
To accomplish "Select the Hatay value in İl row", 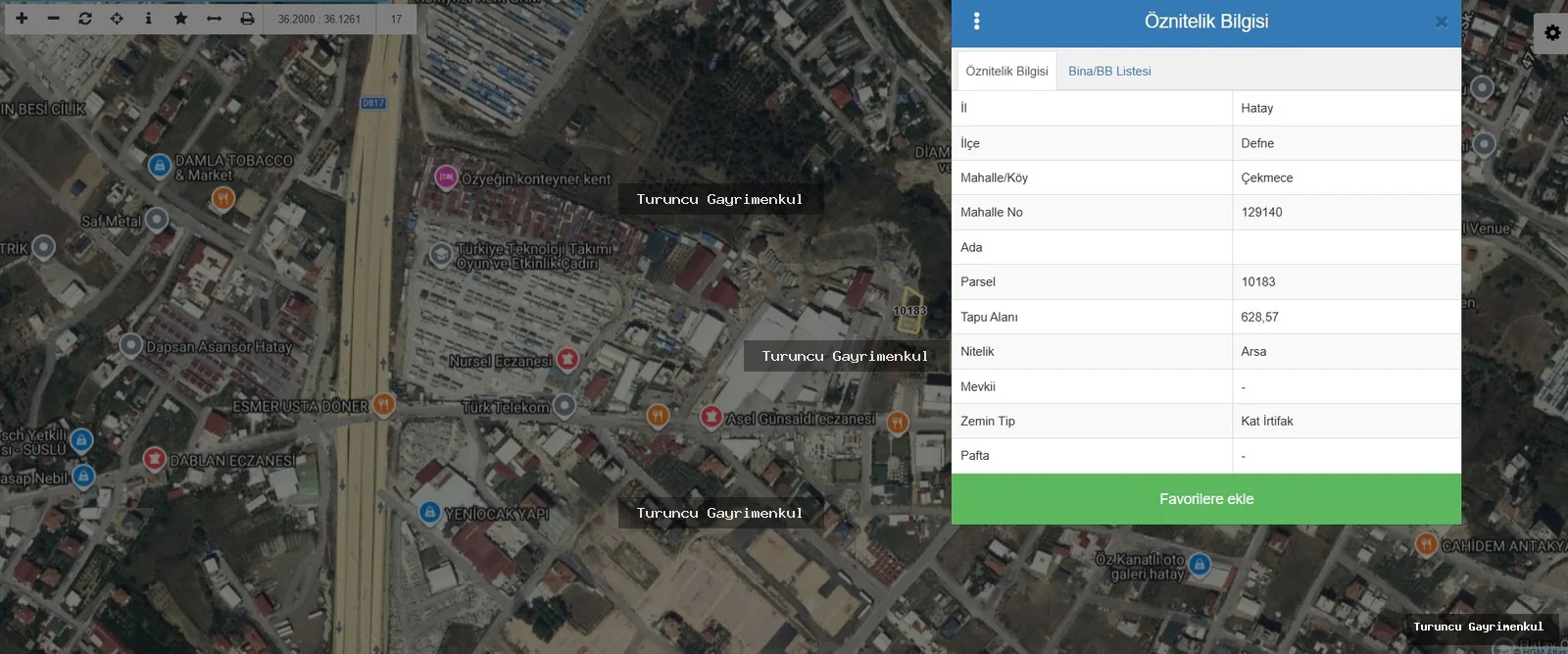I will (x=1257, y=108).
